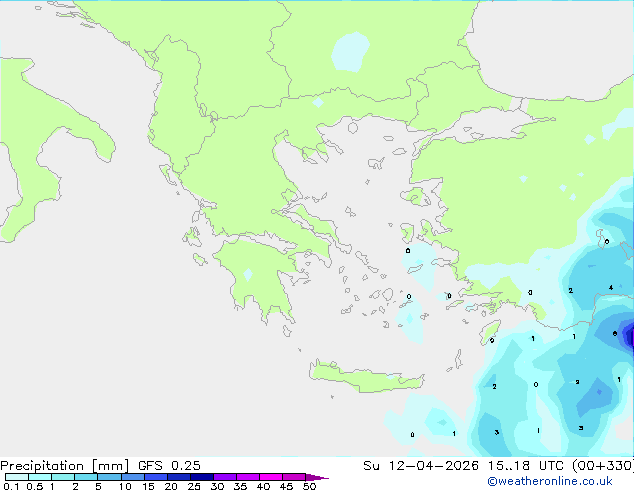
Task: Click the 15–20 mm legend color box
Action: [x=155, y=477]
